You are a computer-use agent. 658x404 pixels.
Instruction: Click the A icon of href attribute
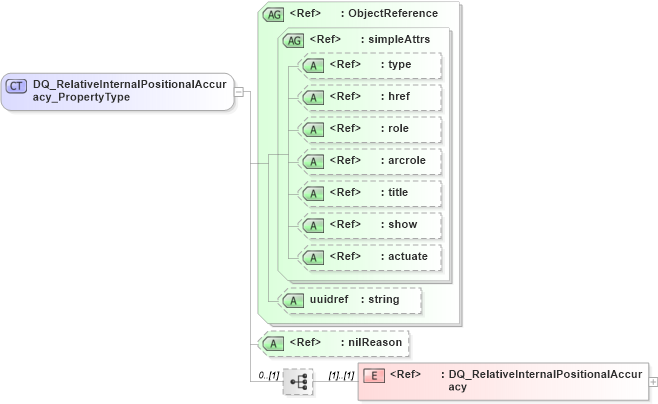(x=313, y=98)
